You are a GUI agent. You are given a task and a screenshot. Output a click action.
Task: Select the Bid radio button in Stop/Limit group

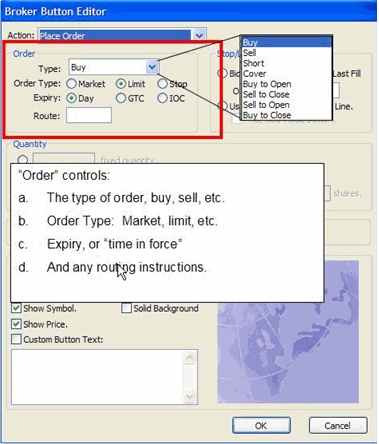(222, 73)
